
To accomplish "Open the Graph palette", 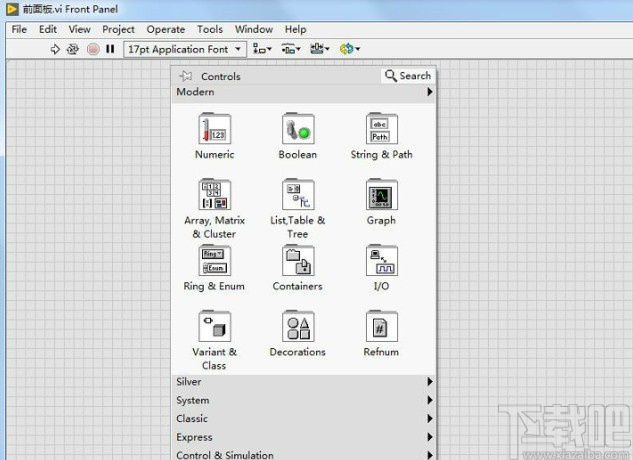I will (381, 202).
